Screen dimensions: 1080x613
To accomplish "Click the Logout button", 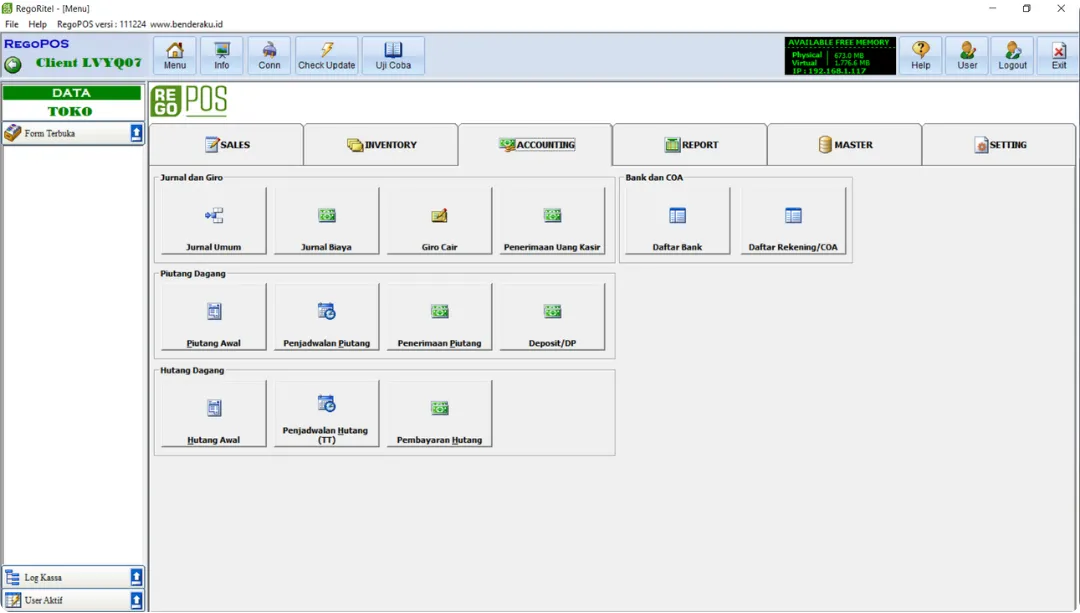I will click(1012, 56).
